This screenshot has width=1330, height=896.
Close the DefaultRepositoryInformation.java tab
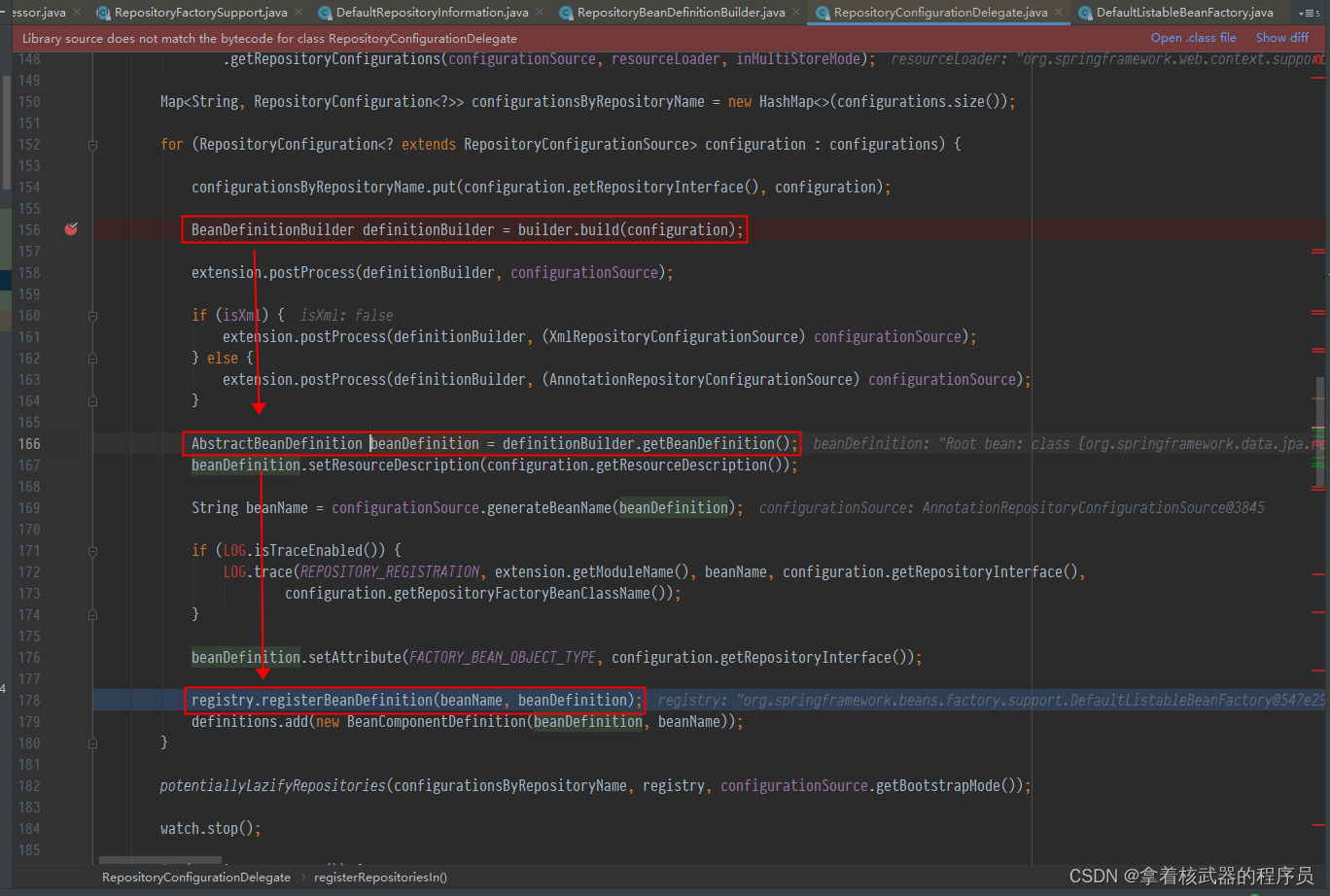coord(541,13)
